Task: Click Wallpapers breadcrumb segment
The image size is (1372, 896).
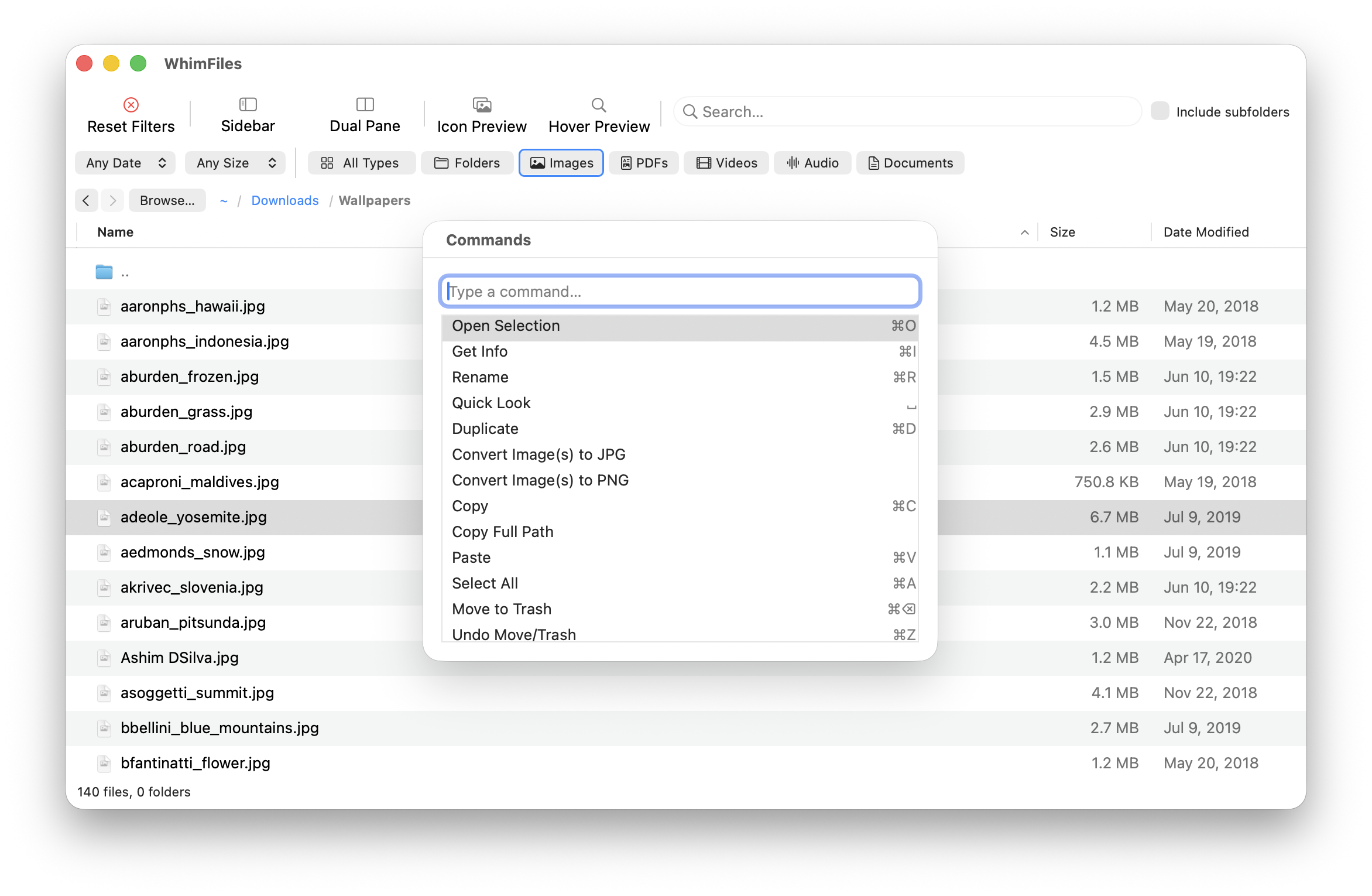Action: click(375, 200)
